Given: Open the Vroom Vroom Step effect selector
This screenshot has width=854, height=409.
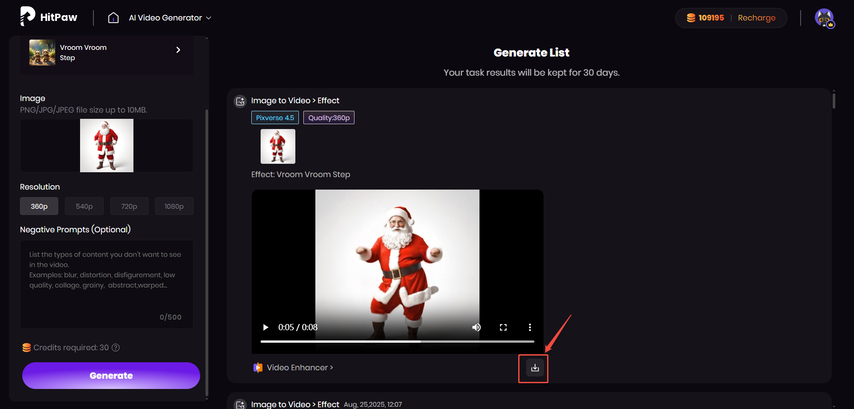Looking at the screenshot, I should [106, 52].
